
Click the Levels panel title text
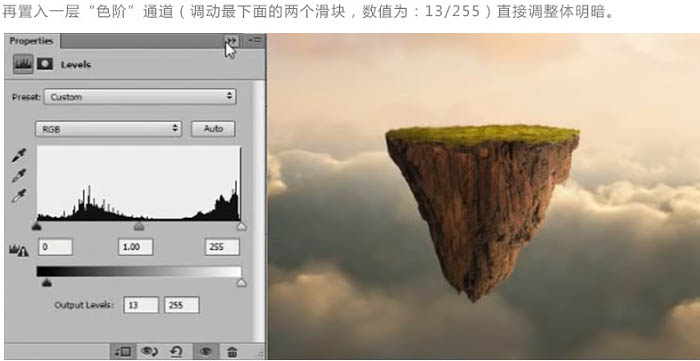[x=75, y=65]
